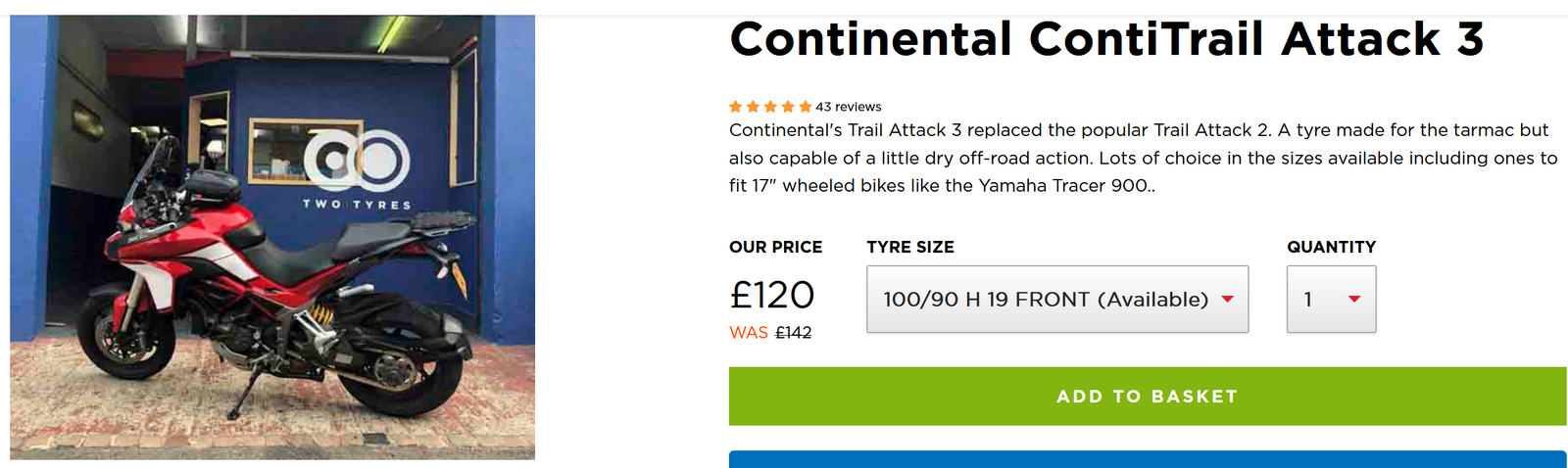Viewport: 1568px width, 468px height.
Task: Click the TYRE SIZE label
Action: (x=910, y=247)
